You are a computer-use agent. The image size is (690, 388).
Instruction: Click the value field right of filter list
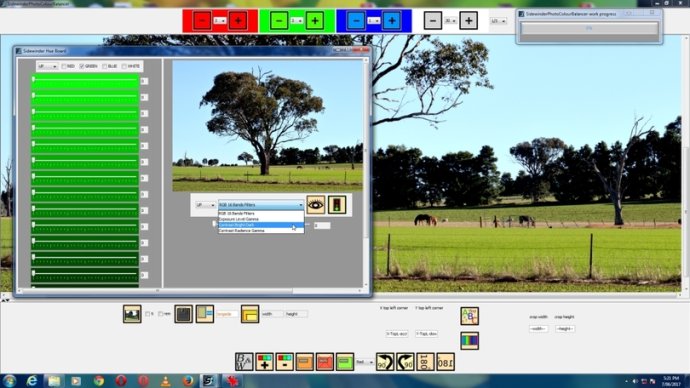tap(322, 225)
